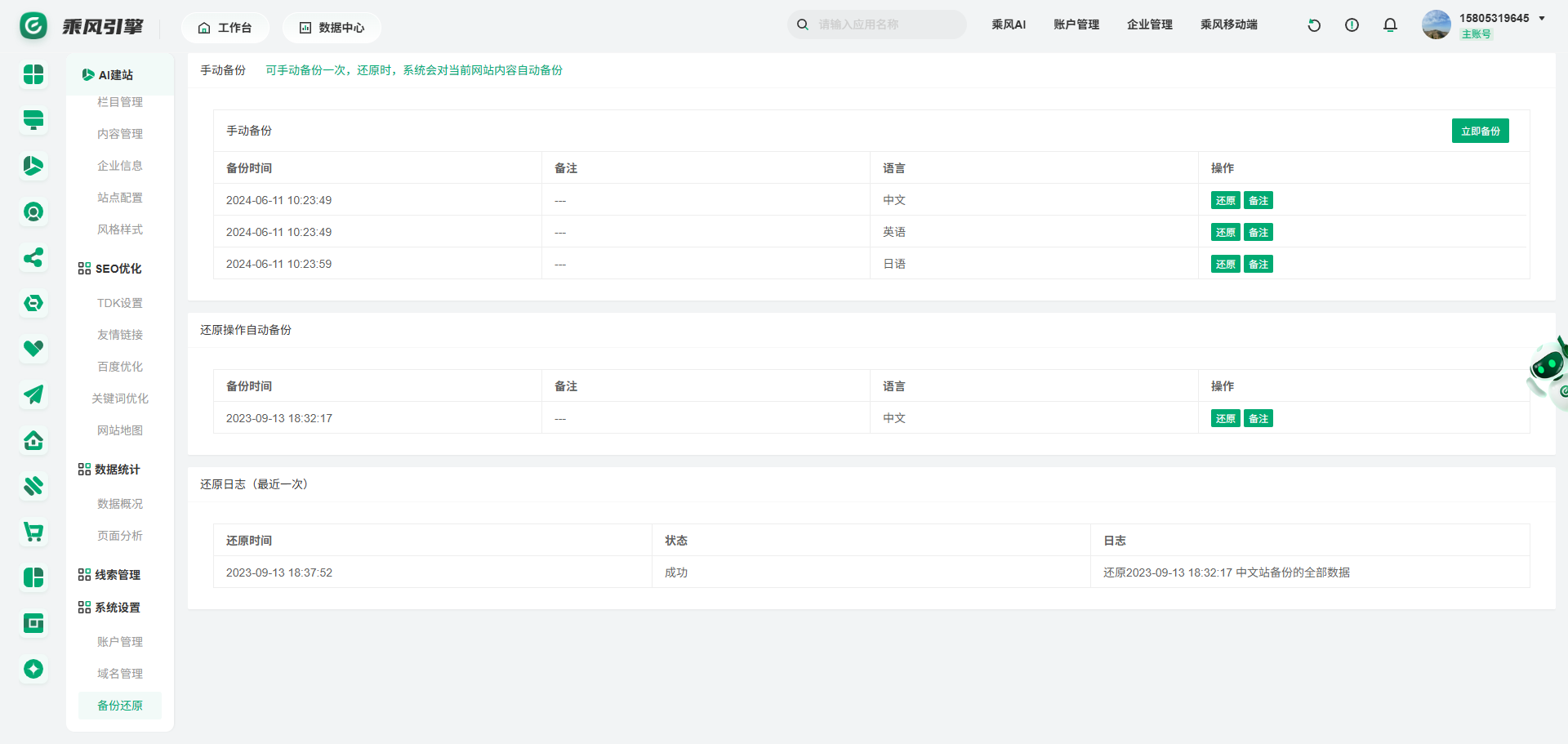This screenshot has height=744, width=1568.
Task: Click the info circle icon in header
Action: point(1352,25)
